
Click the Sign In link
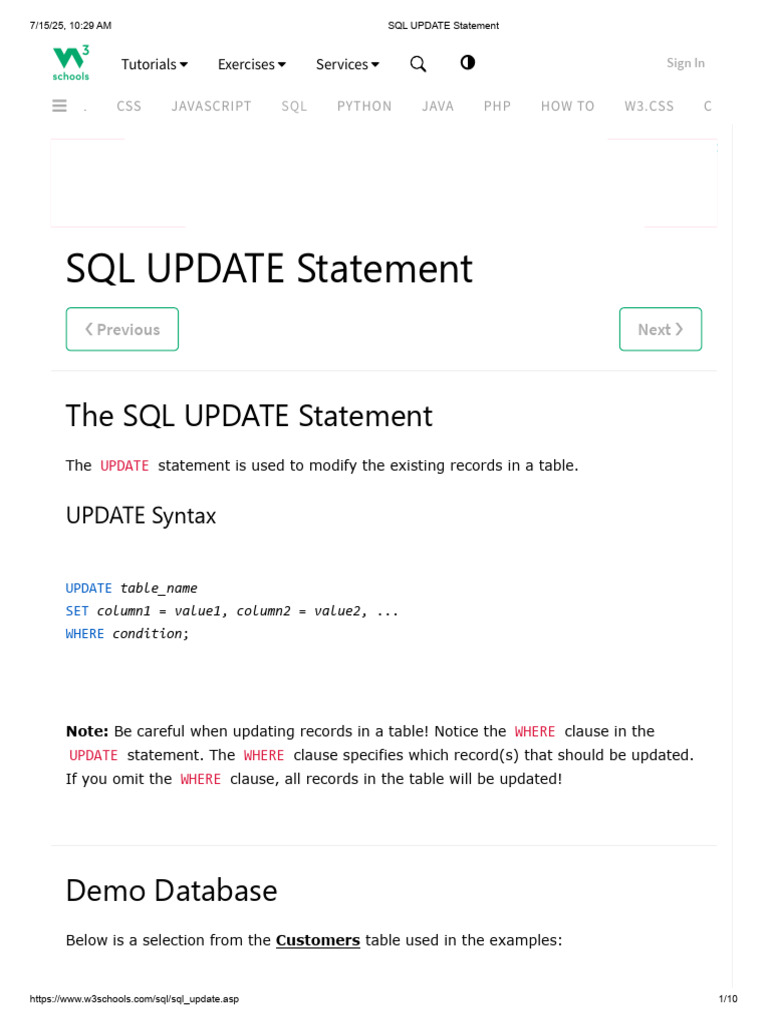(x=685, y=63)
